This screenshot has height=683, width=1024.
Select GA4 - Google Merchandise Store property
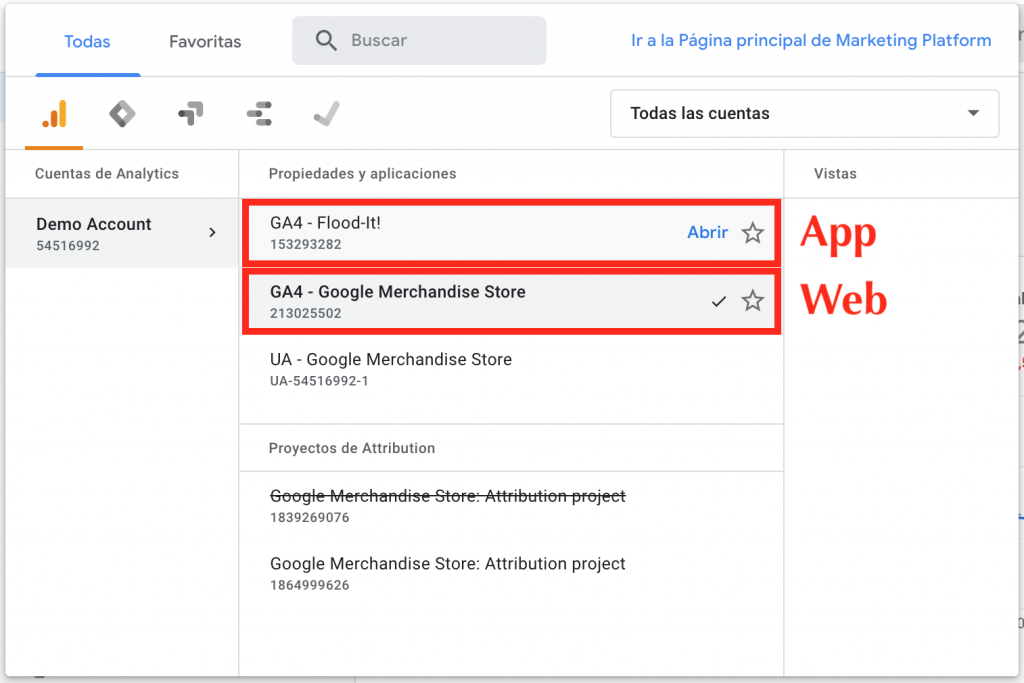pyautogui.click(x=511, y=301)
